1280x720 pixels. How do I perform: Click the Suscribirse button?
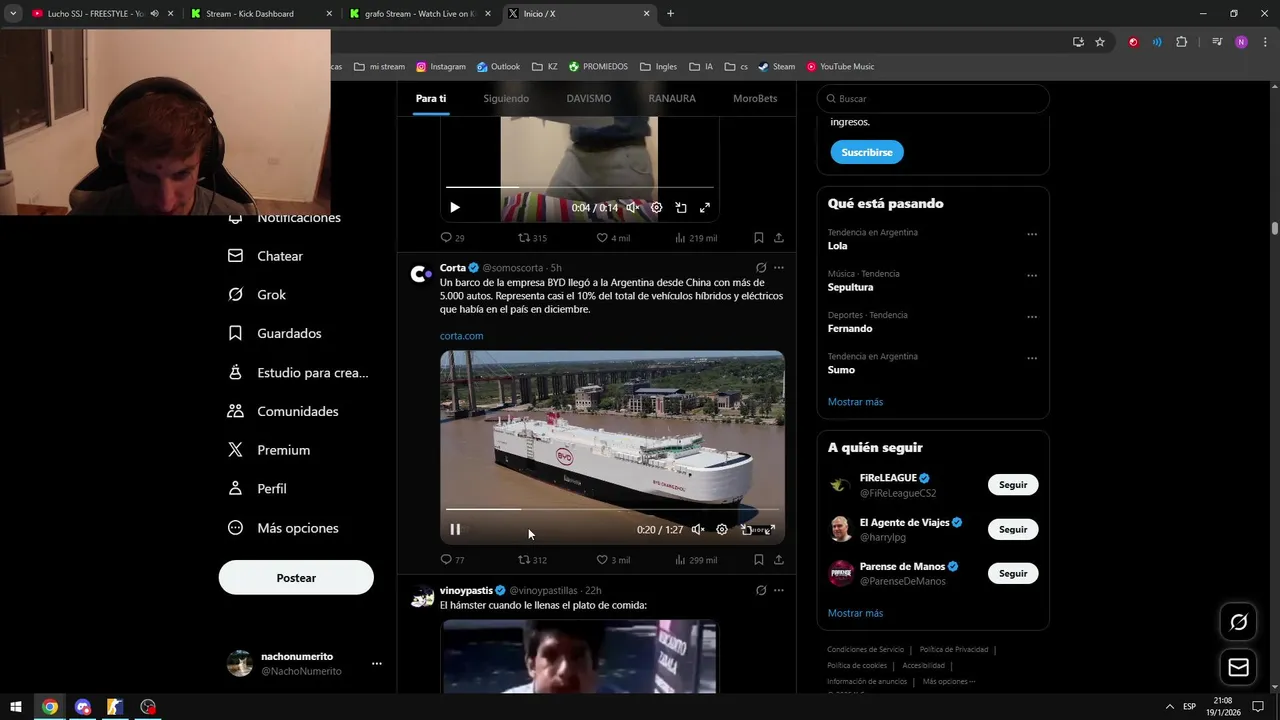[x=867, y=152]
